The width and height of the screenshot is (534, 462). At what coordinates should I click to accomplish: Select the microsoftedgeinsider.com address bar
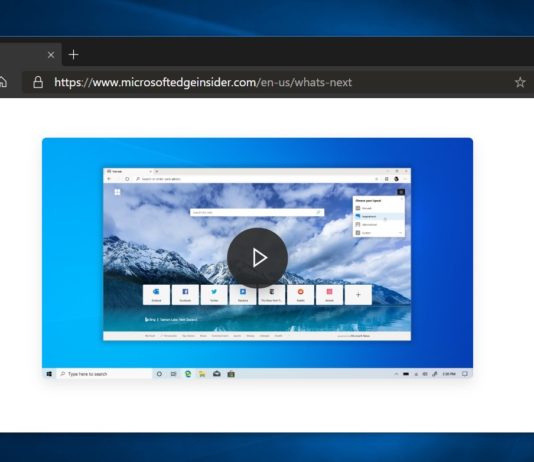[277, 82]
